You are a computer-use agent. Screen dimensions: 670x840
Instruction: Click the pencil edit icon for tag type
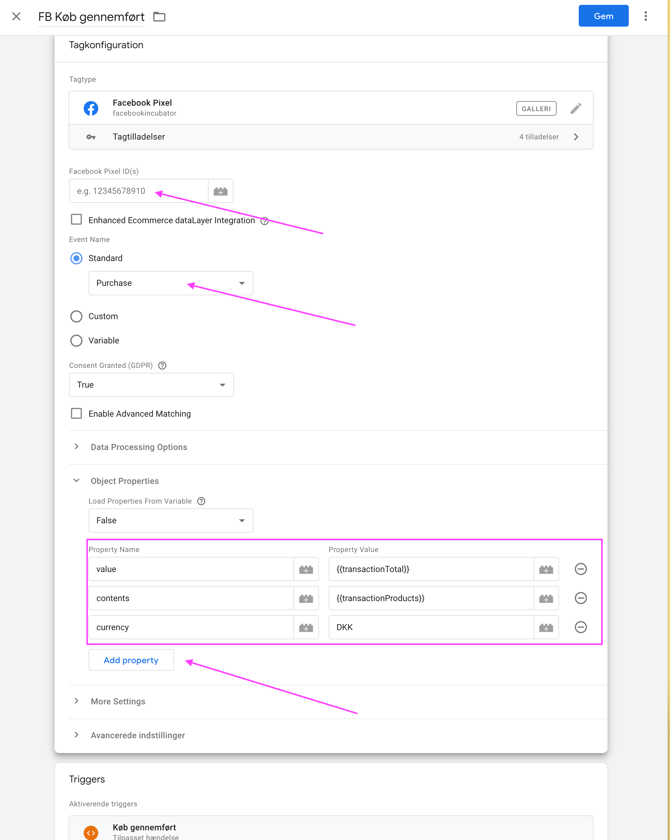click(576, 108)
